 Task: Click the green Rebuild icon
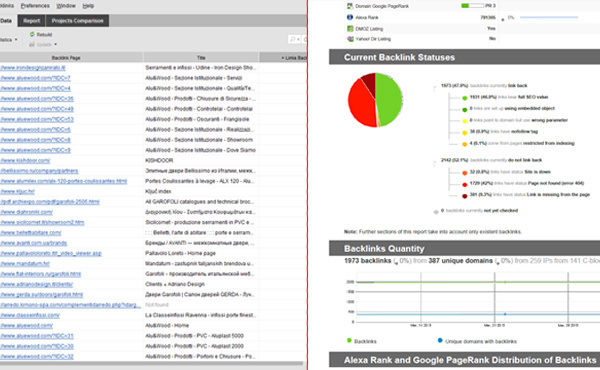[32, 34]
